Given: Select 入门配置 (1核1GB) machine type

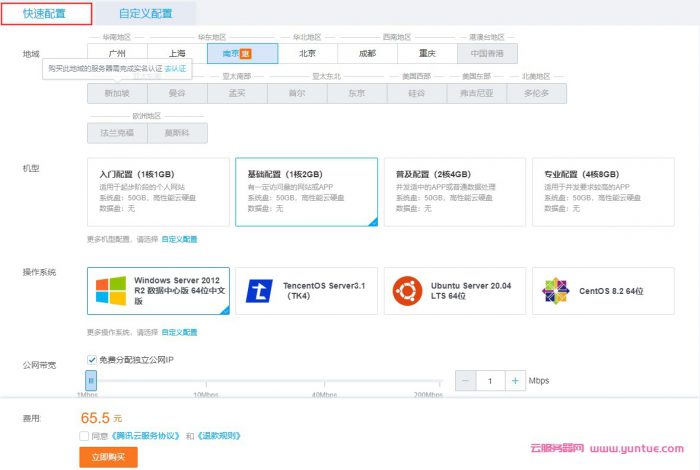Looking at the screenshot, I should coord(158,192).
